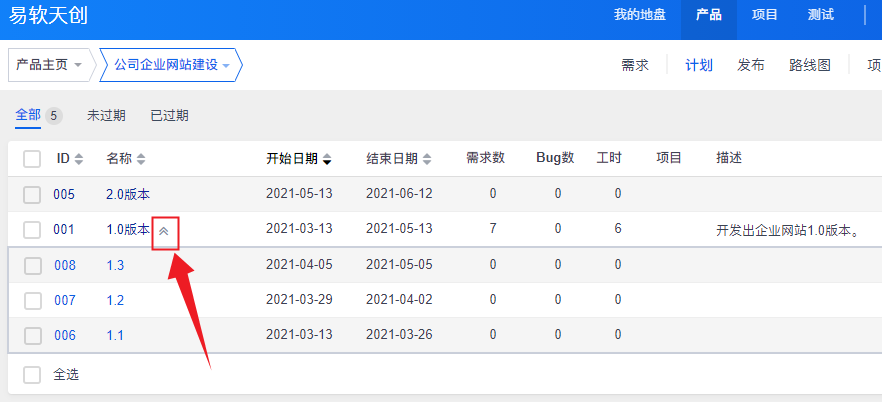This screenshot has height=402, width=882.
Task: Click the badge count 5
Action: click(x=54, y=115)
